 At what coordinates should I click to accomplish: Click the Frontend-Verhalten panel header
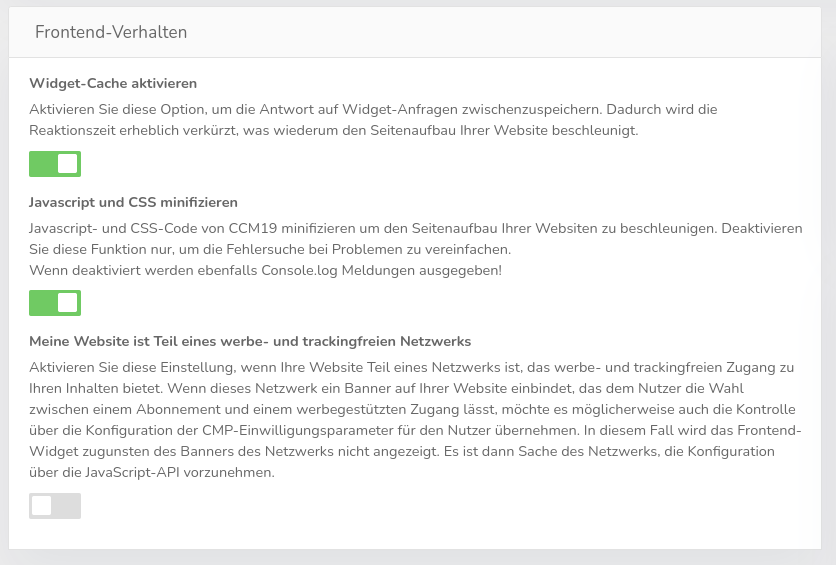(111, 33)
